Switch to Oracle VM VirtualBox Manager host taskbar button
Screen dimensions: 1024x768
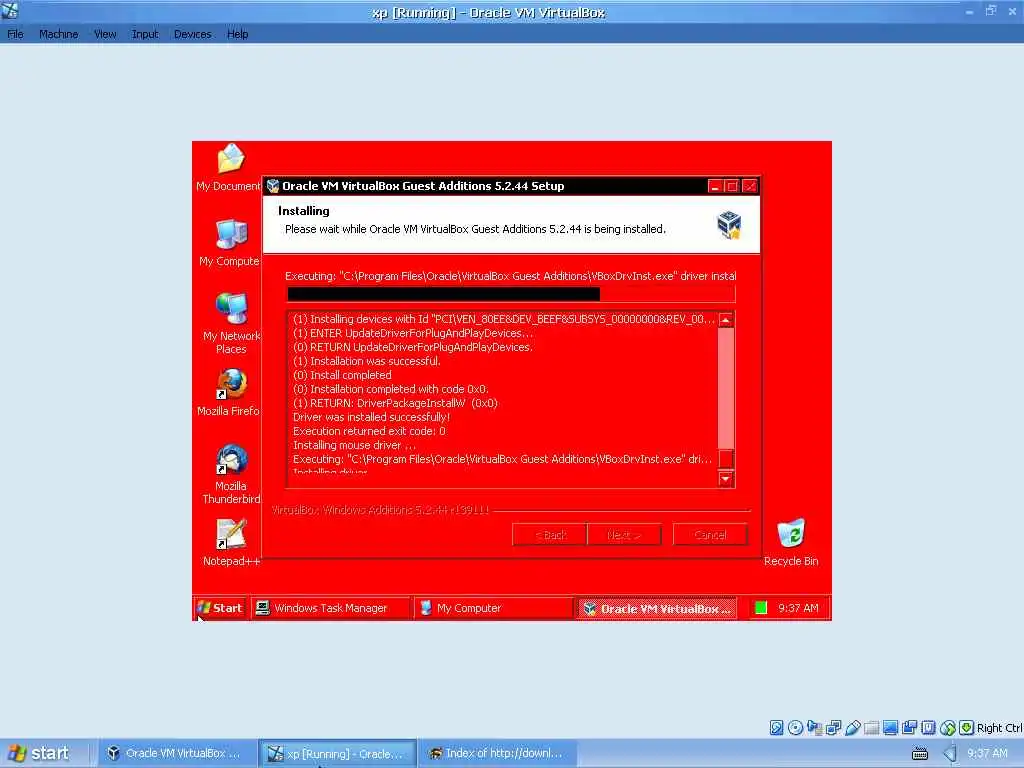pyautogui.click(x=176, y=754)
